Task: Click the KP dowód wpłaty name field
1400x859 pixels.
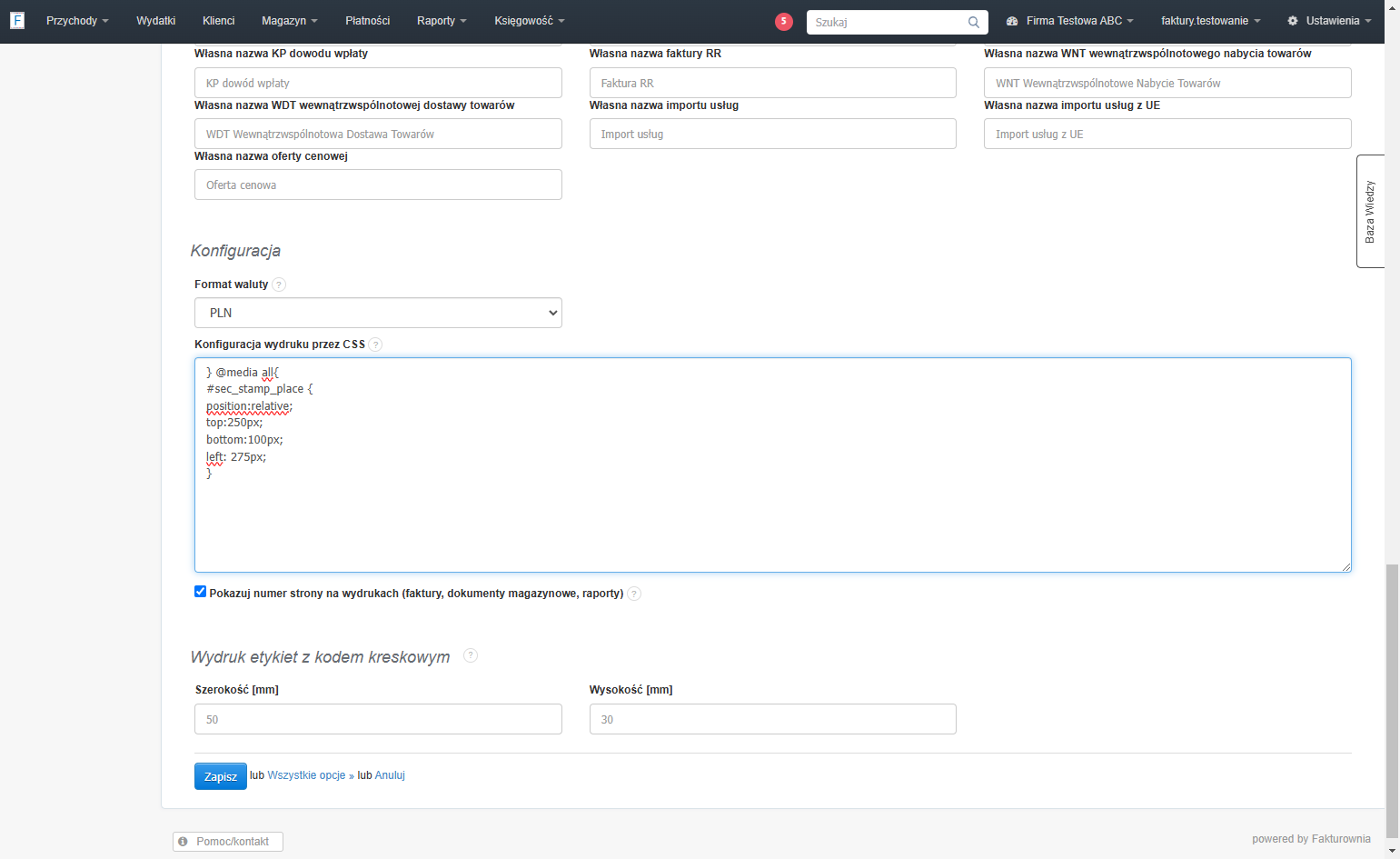Action: [x=378, y=83]
